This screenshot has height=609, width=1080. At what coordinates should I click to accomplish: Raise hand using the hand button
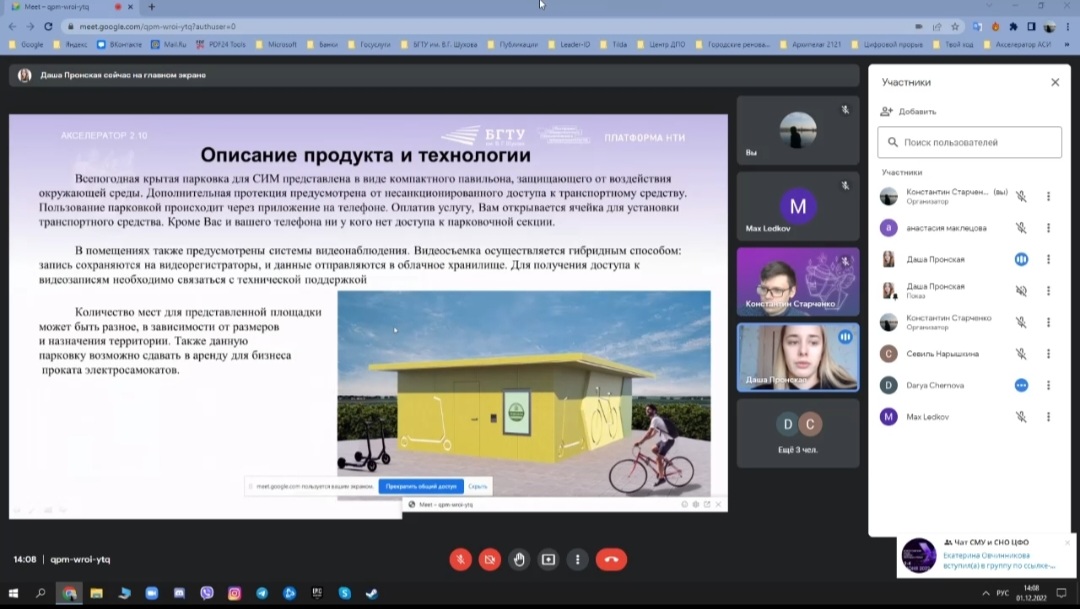pos(519,559)
